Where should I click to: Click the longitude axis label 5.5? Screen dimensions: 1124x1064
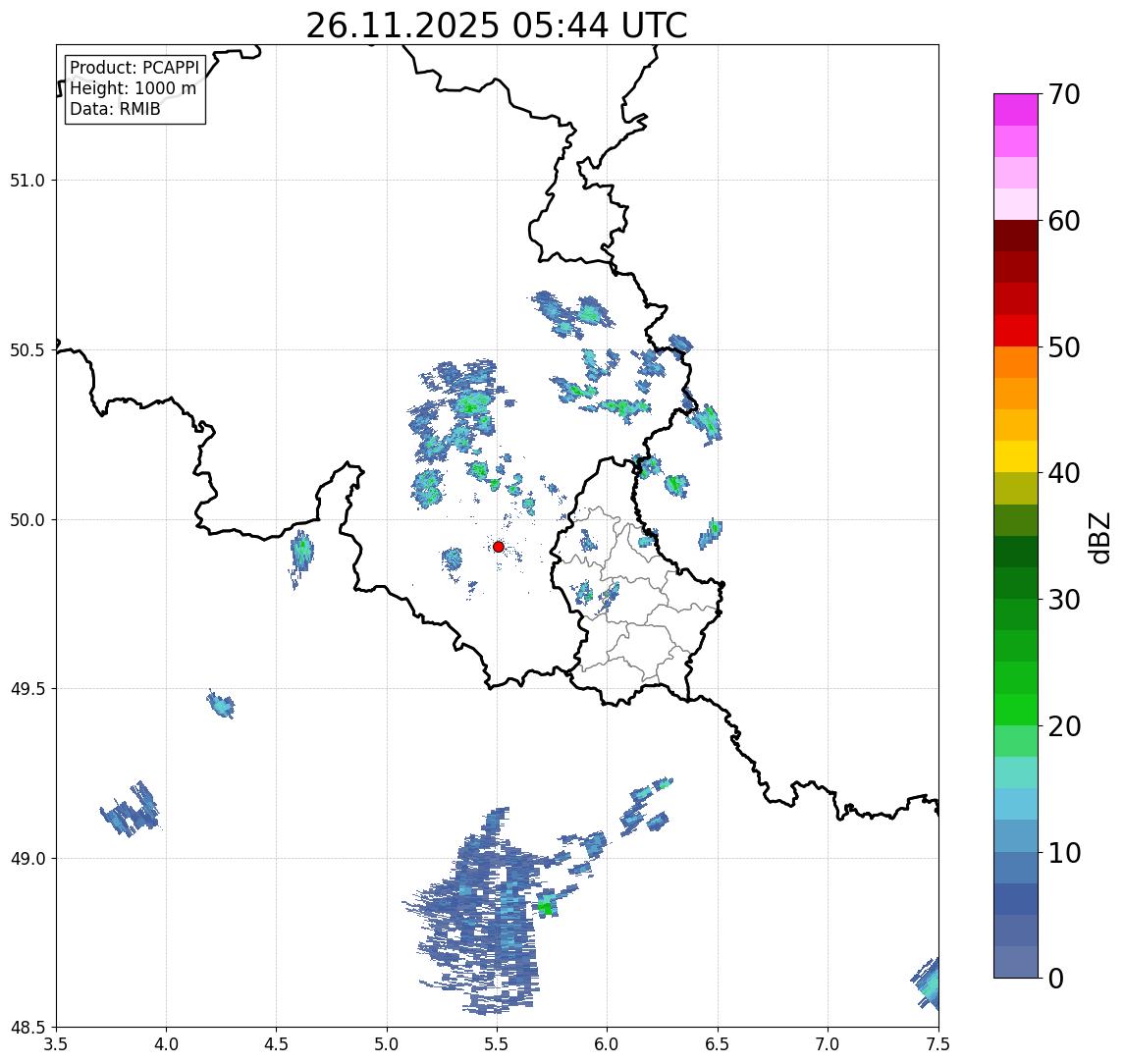pos(498,1044)
